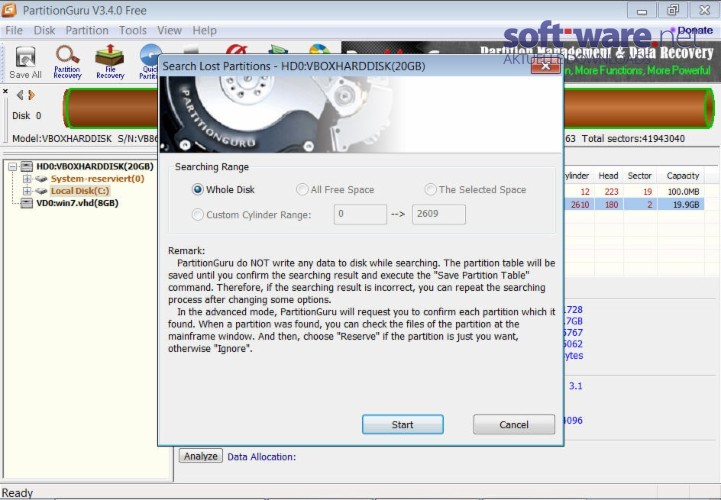The width and height of the screenshot is (721, 500).
Task: Click the HD0 hard disk icon in tree
Action: pos(27,166)
